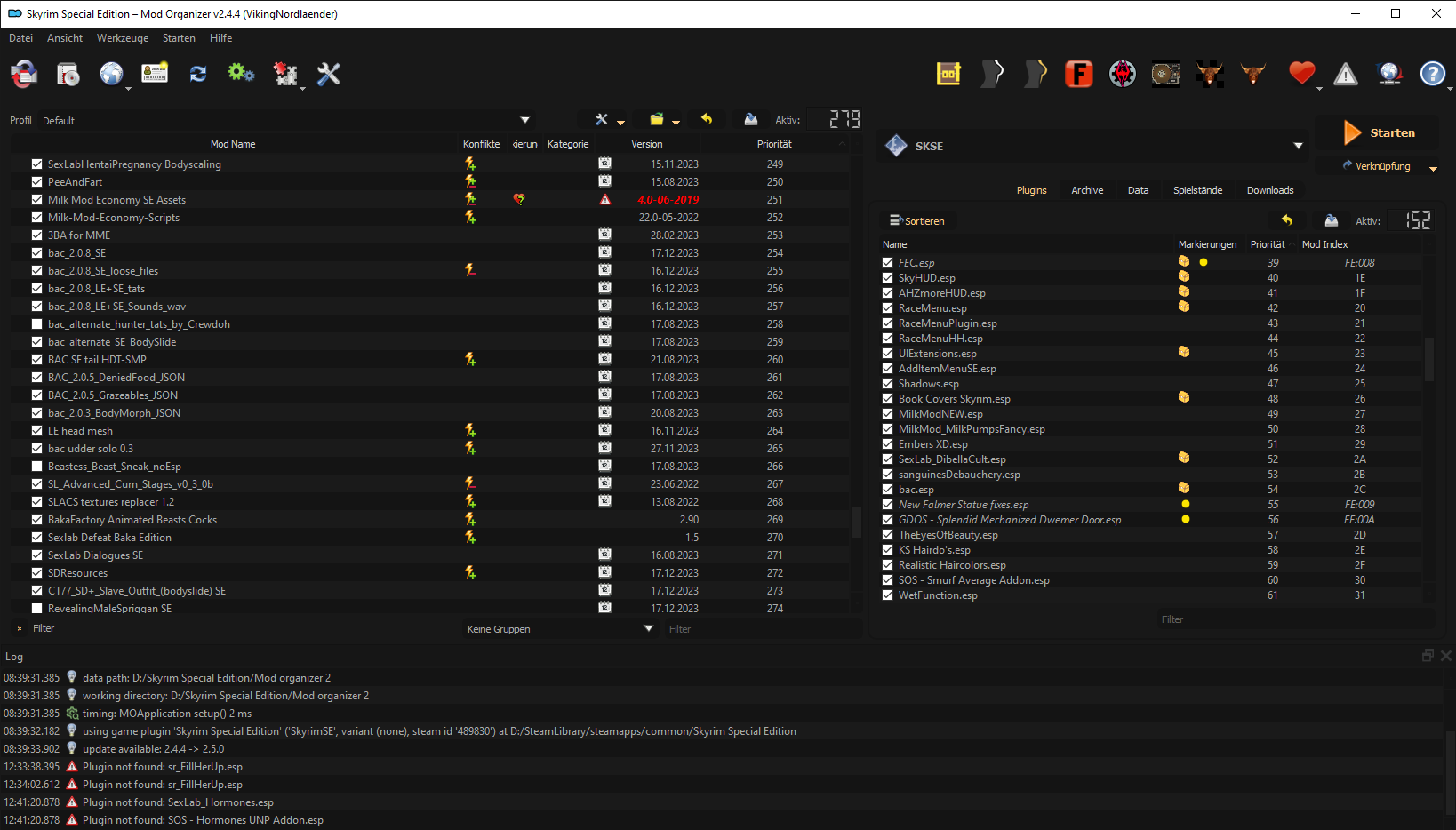Disable the SkyHUD.esp plugin checkbox

(887, 277)
